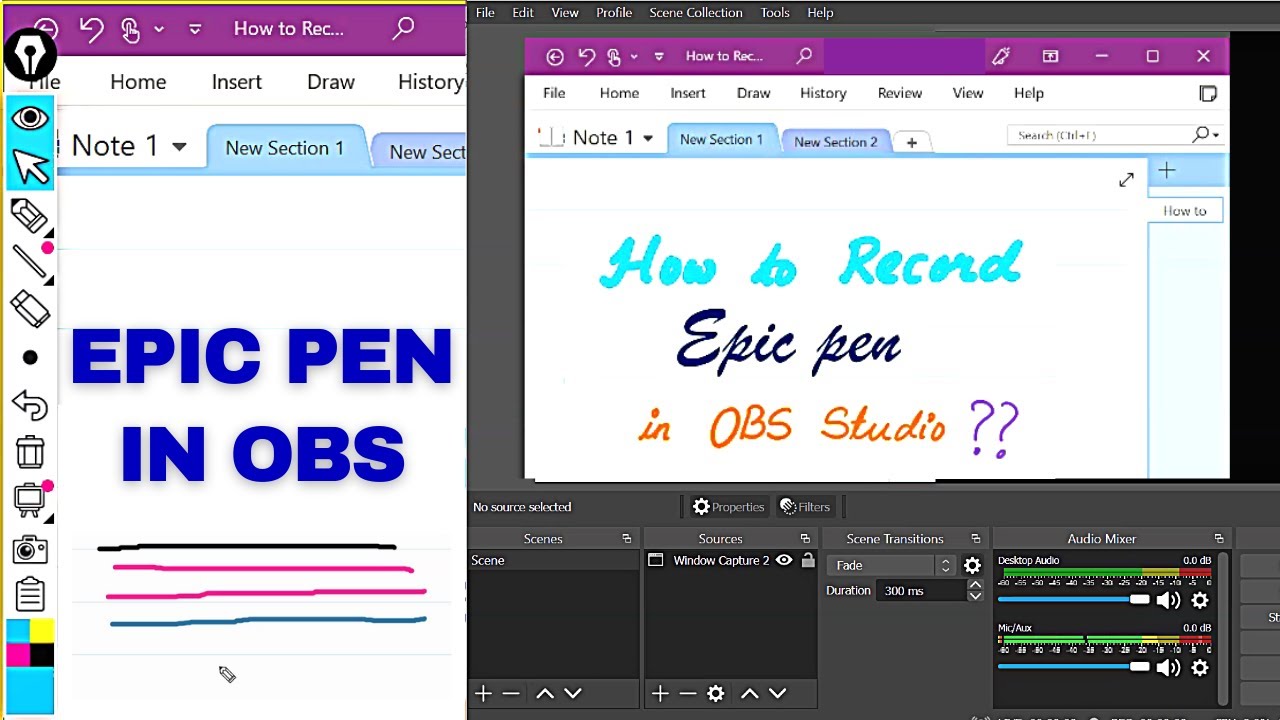Select the cursor tool in Epic Pen toolbar

[30, 167]
